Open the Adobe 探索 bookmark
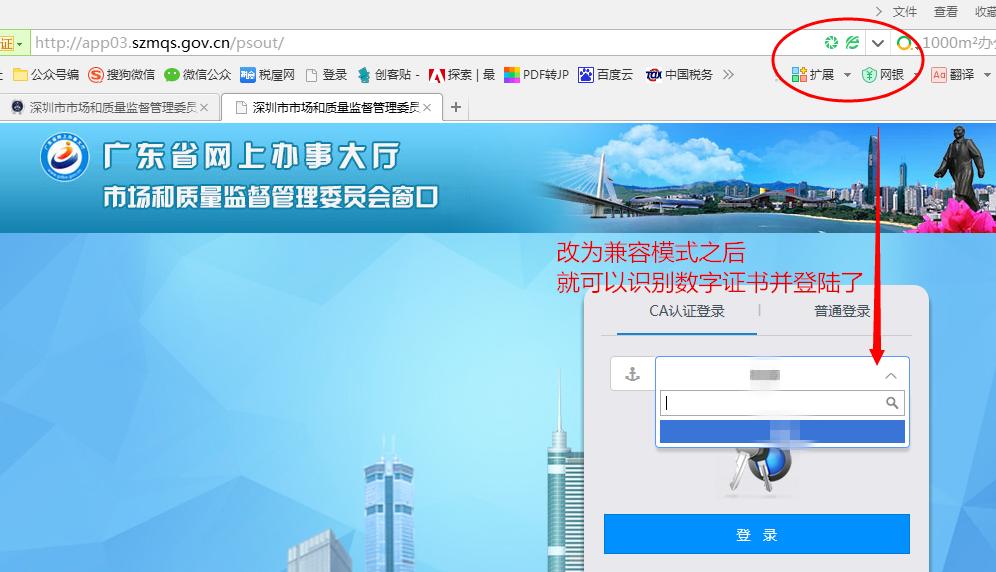 462,75
